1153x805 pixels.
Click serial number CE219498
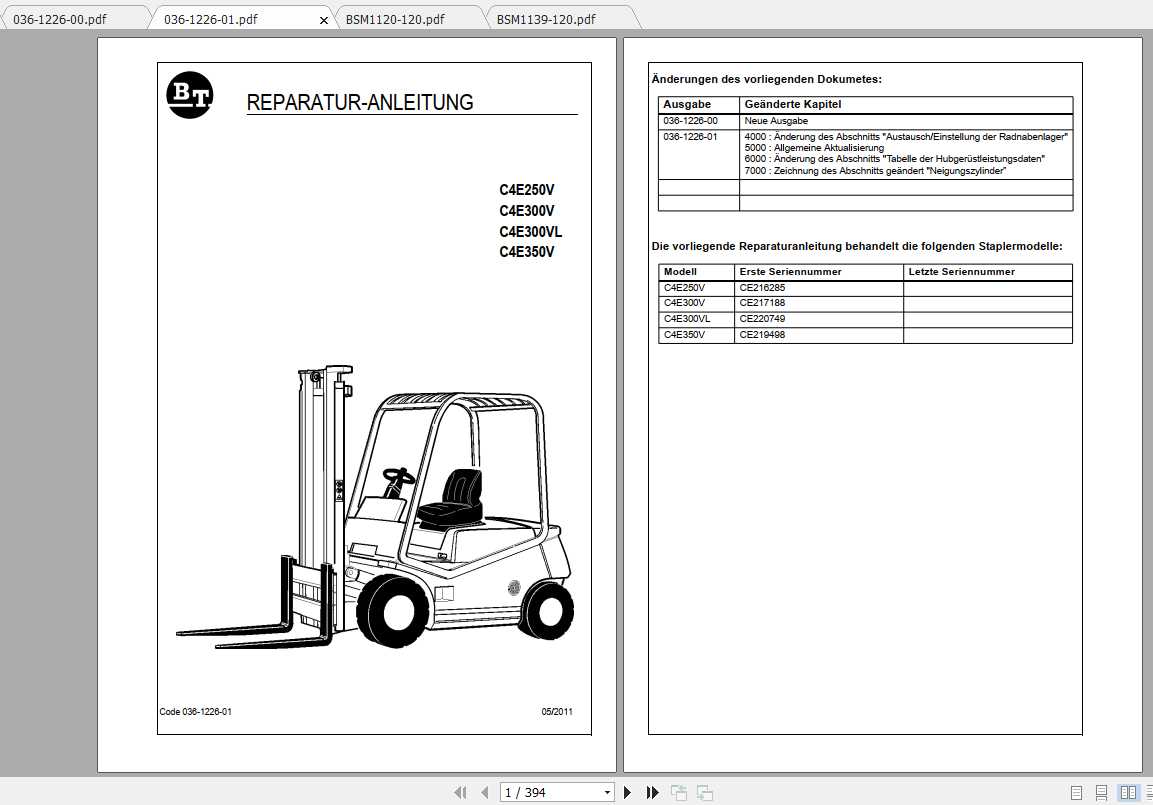pos(762,334)
